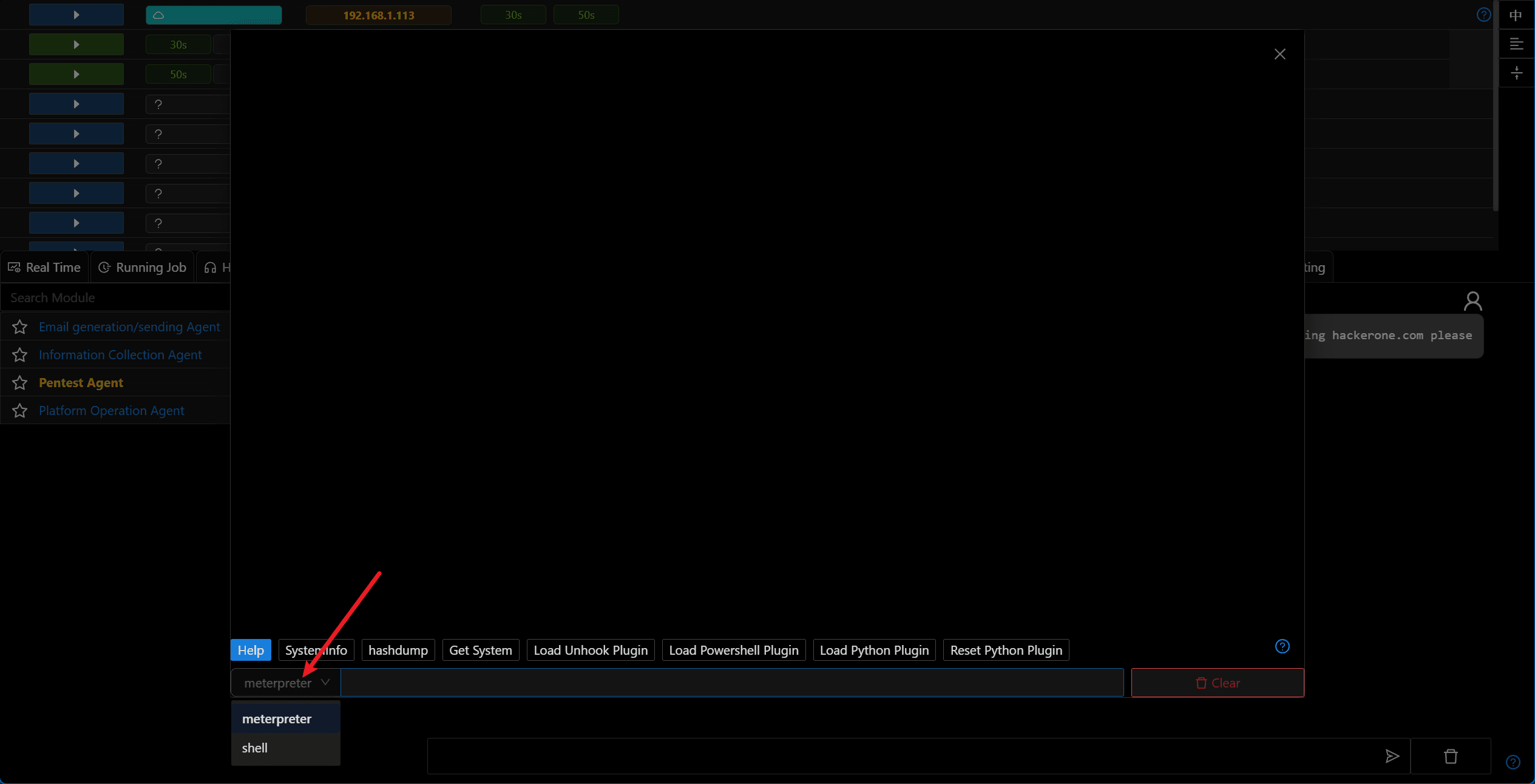The image size is (1535, 784).
Task: Click the align lines icon in right sidebar
Action: tap(1516, 44)
